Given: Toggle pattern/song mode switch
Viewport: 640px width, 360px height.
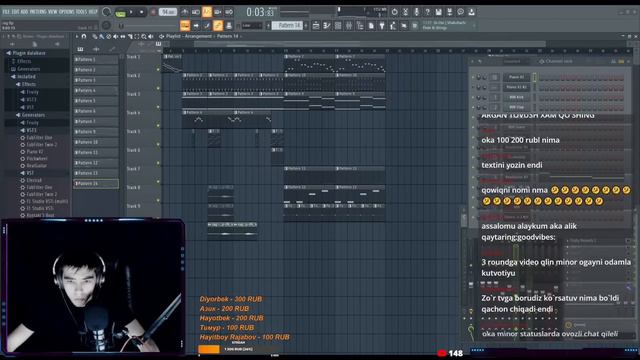Looking at the screenshot, I should pyautogui.click(x=120, y=13).
